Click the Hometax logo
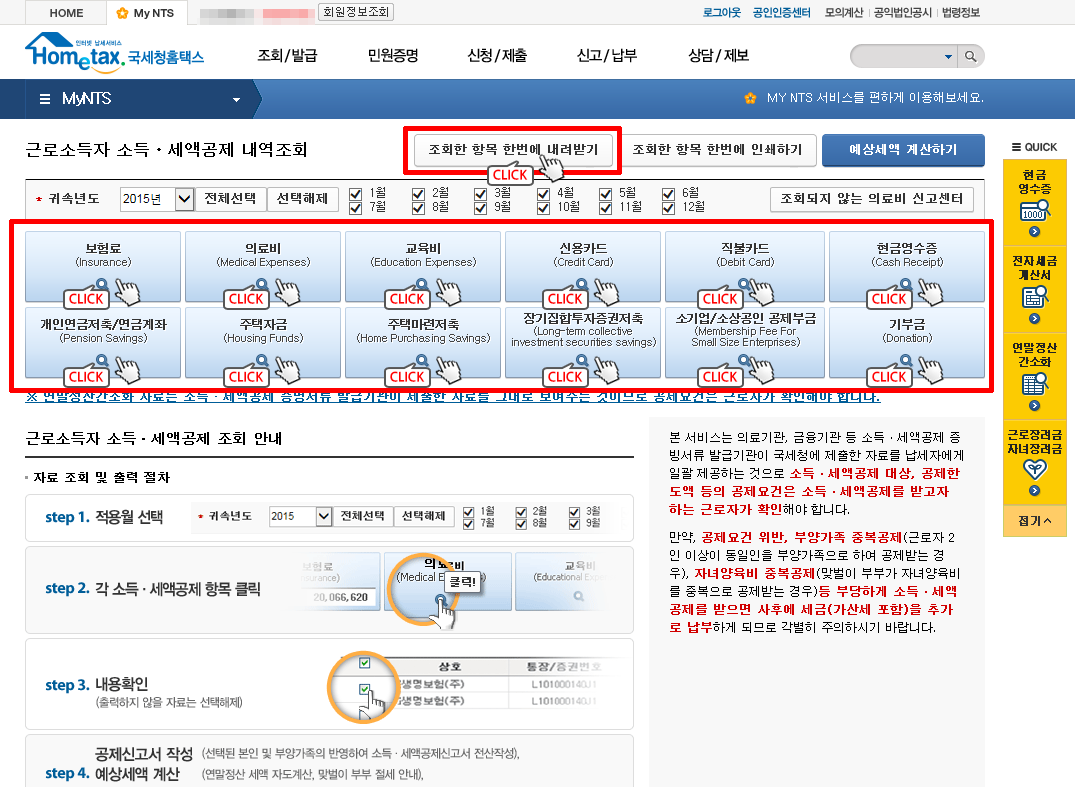The height and width of the screenshot is (787, 1075). point(114,54)
